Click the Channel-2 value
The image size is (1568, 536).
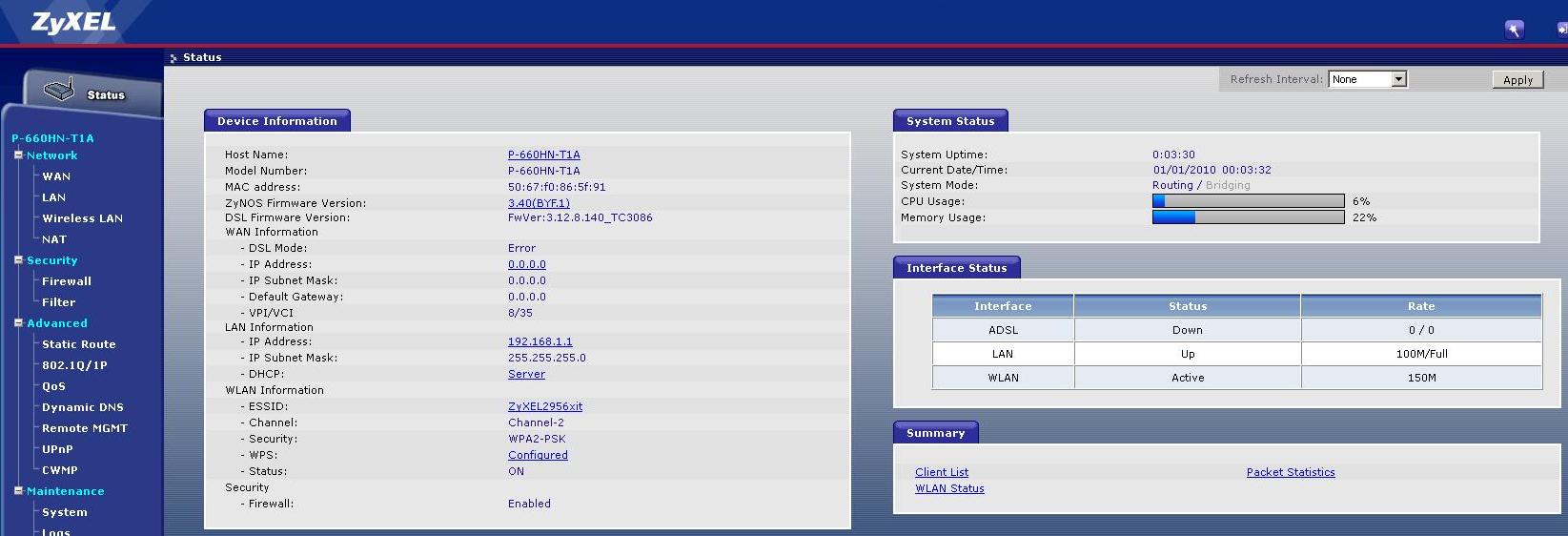coord(536,423)
